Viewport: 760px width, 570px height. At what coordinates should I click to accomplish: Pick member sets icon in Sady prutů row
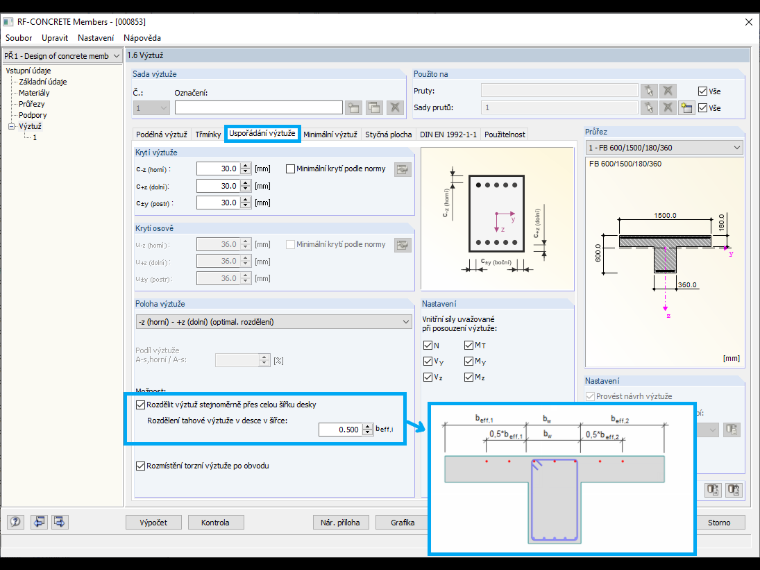click(x=649, y=108)
